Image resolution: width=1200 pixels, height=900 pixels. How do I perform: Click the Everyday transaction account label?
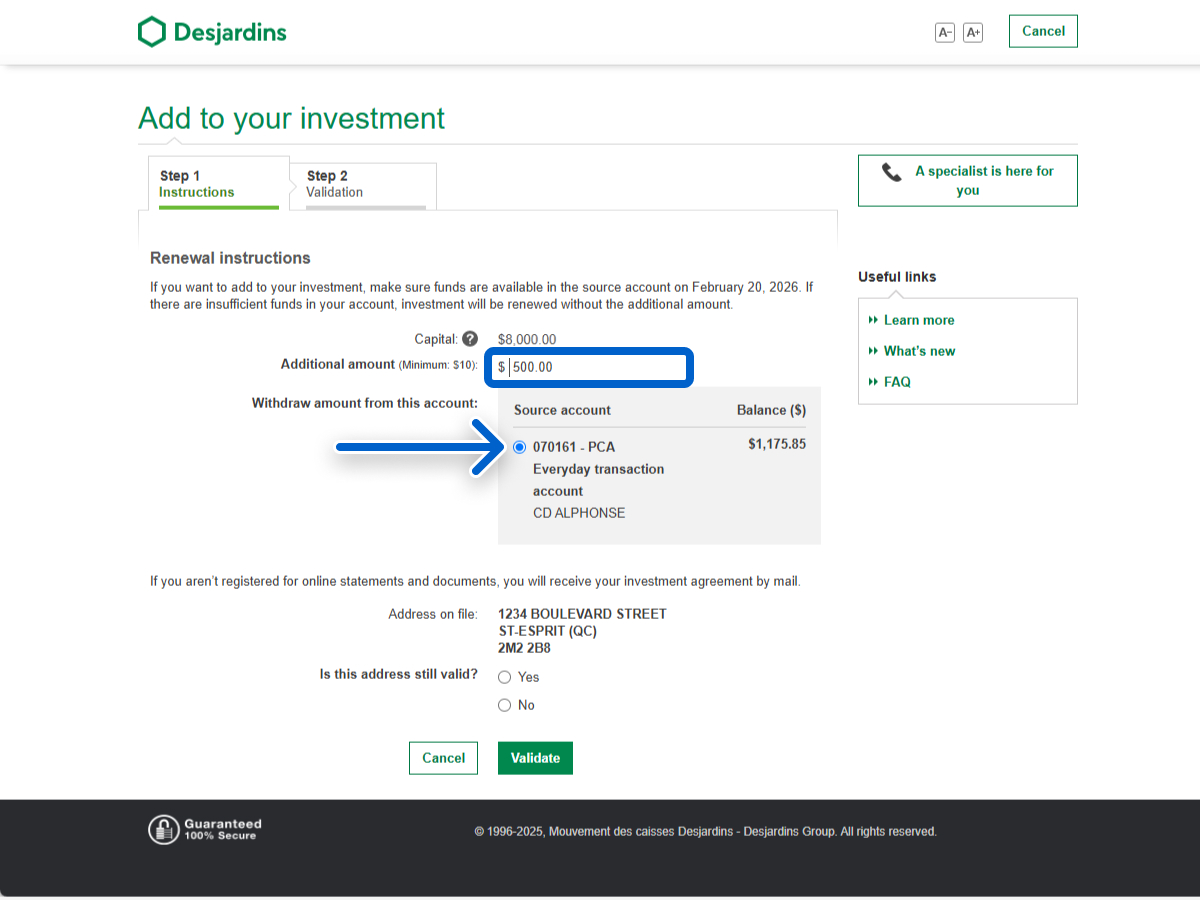(598, 480)
